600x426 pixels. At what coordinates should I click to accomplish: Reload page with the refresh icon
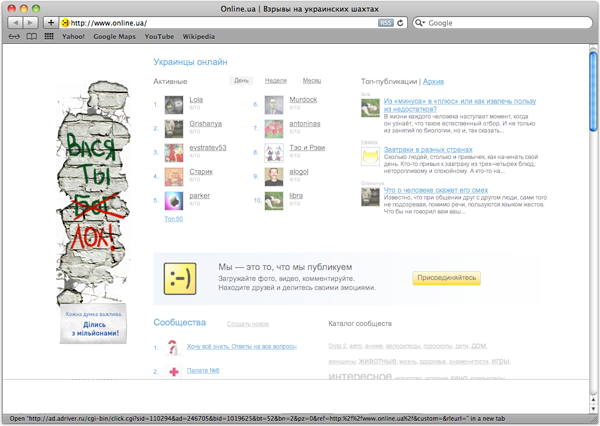(400, 22)
